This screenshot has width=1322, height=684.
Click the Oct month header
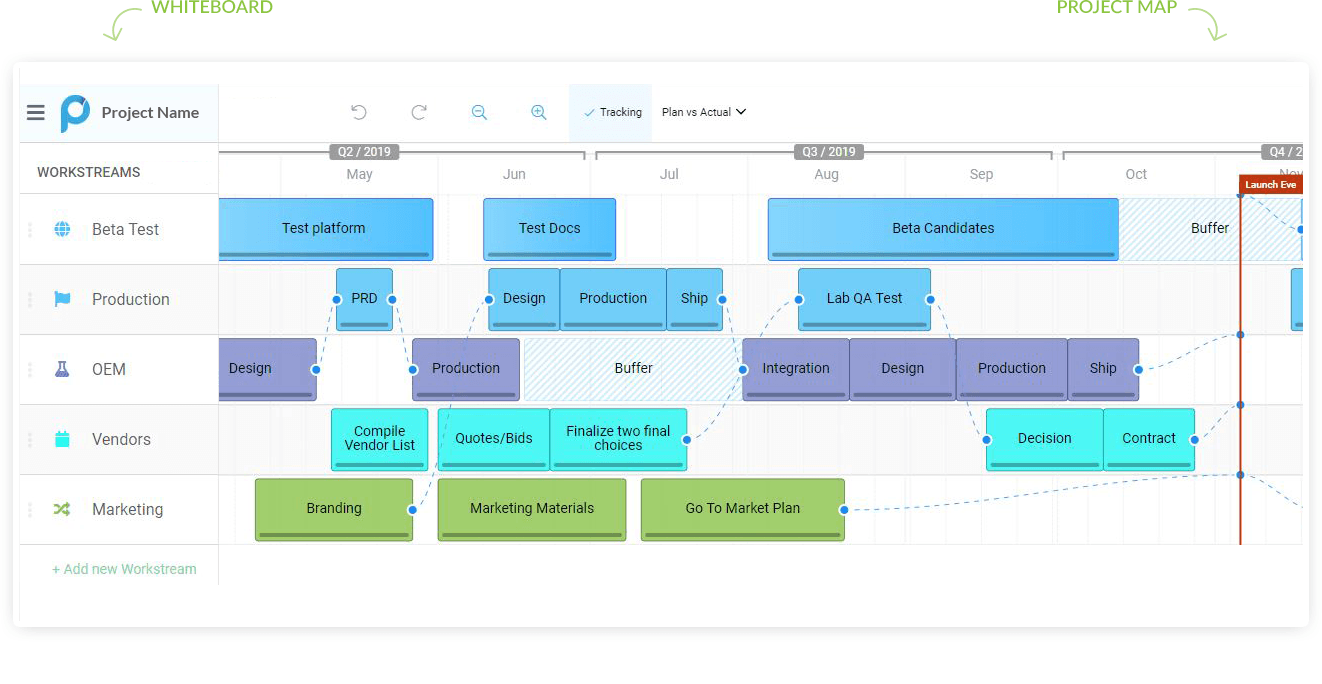[x=1136, y=174]
